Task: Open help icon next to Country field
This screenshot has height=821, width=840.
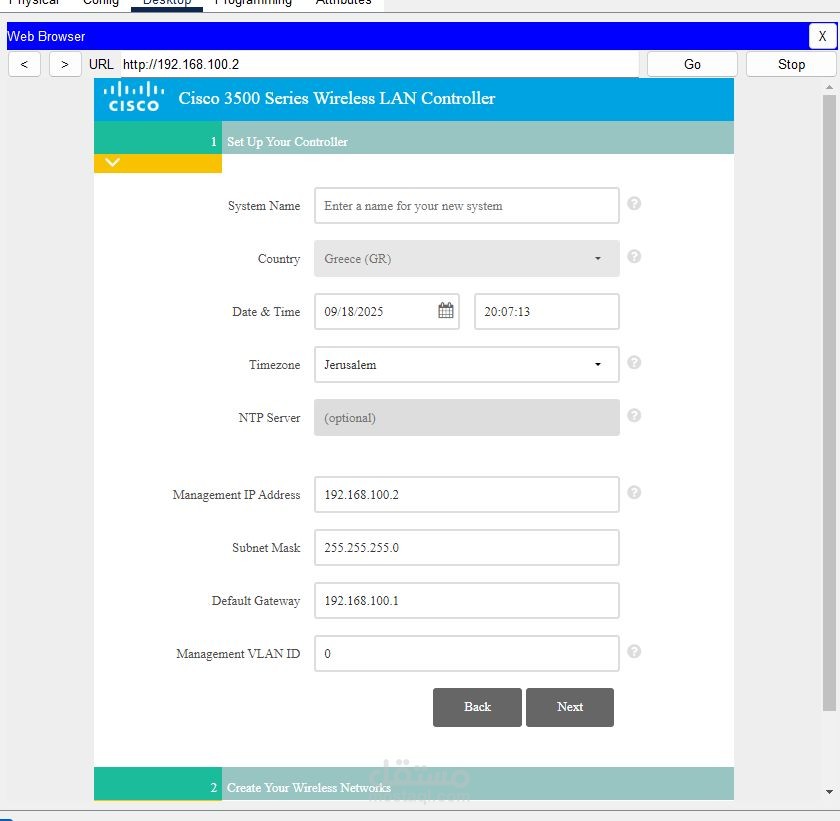Action: [634, 257]
